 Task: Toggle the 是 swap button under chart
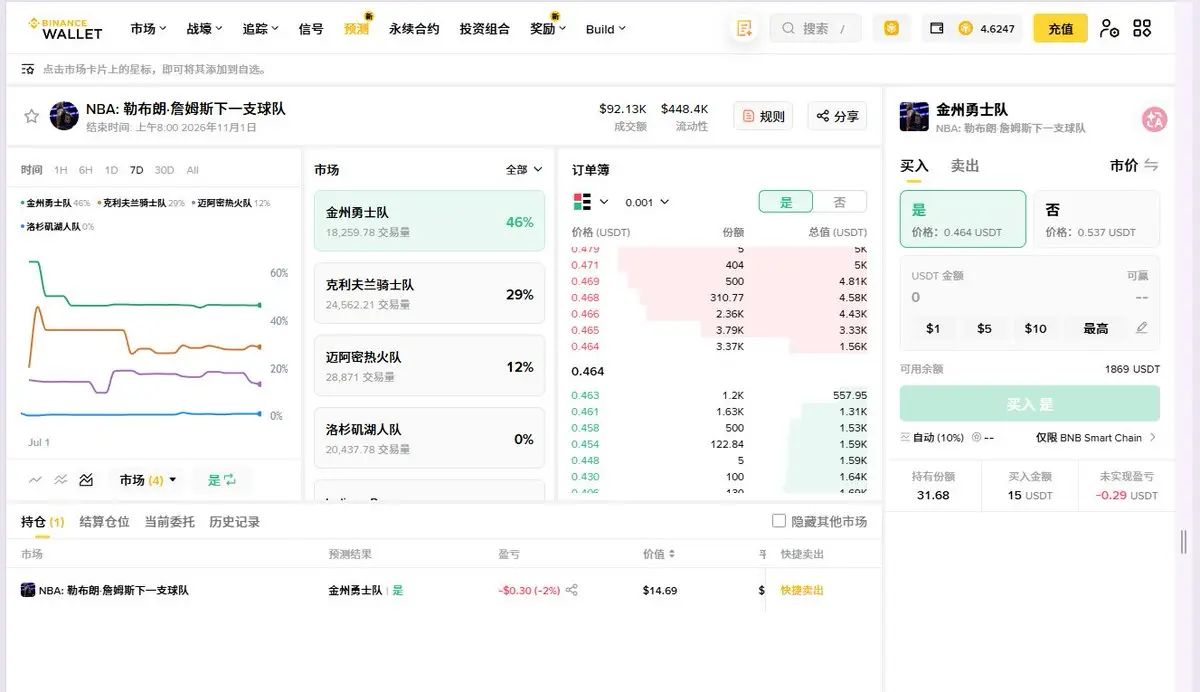[x=222, y=480]
